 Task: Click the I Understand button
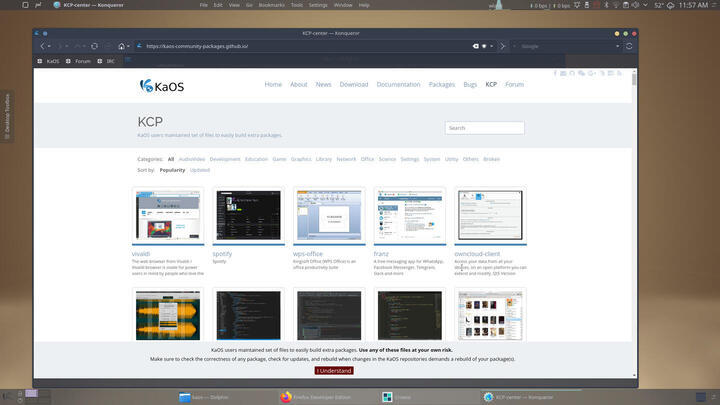(x=334, y=371)
